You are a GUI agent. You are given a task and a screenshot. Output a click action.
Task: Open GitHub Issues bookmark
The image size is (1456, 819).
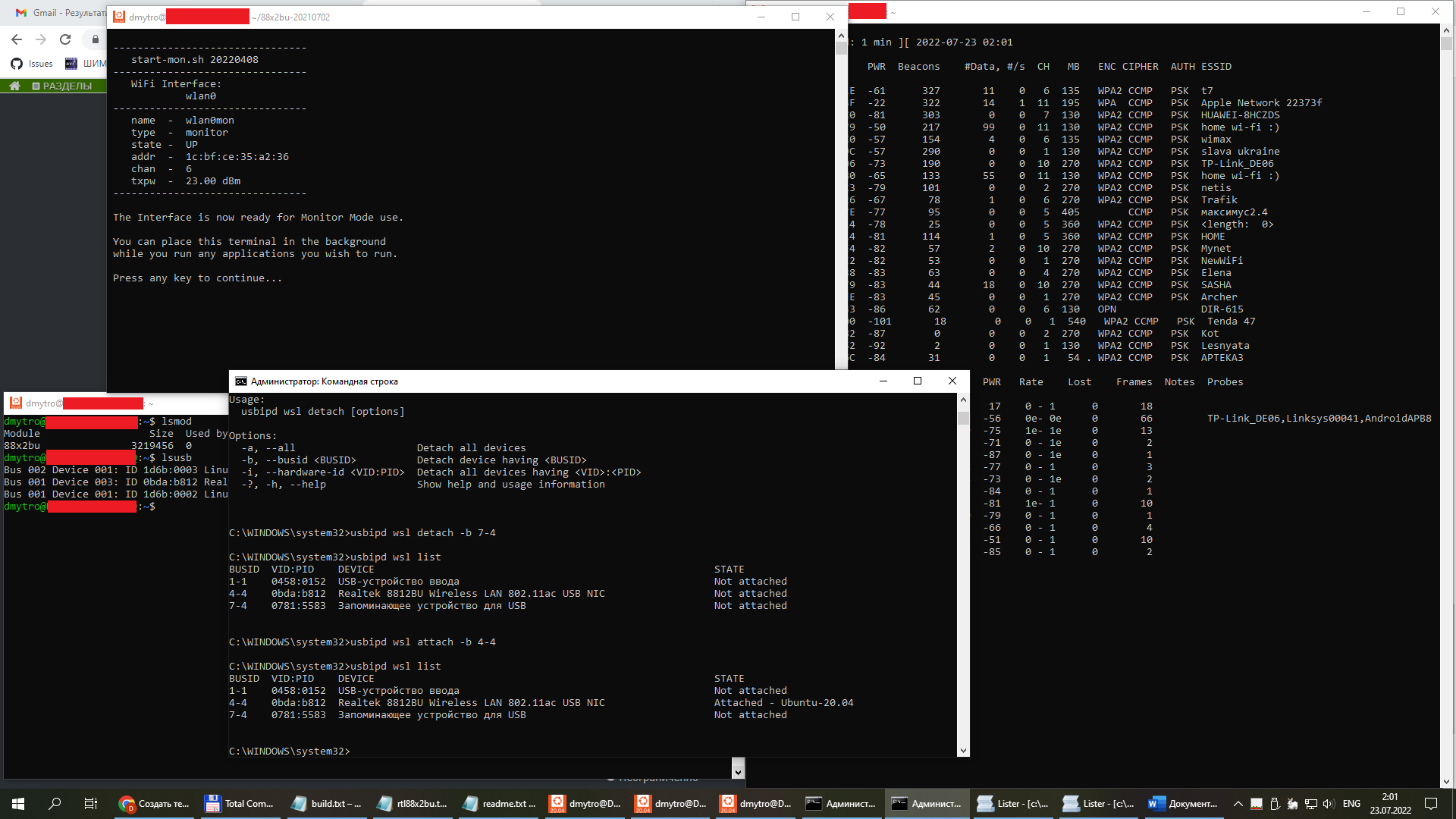tap(33, 64)
